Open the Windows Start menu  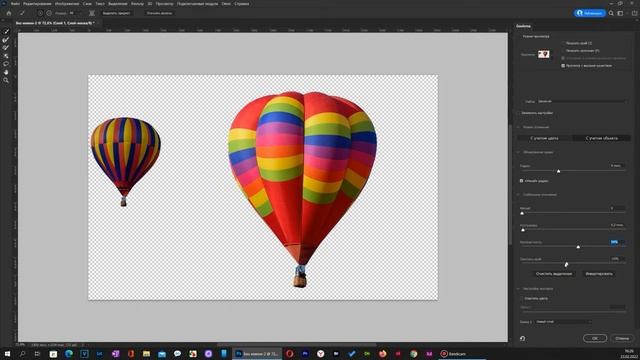point(7,353)
